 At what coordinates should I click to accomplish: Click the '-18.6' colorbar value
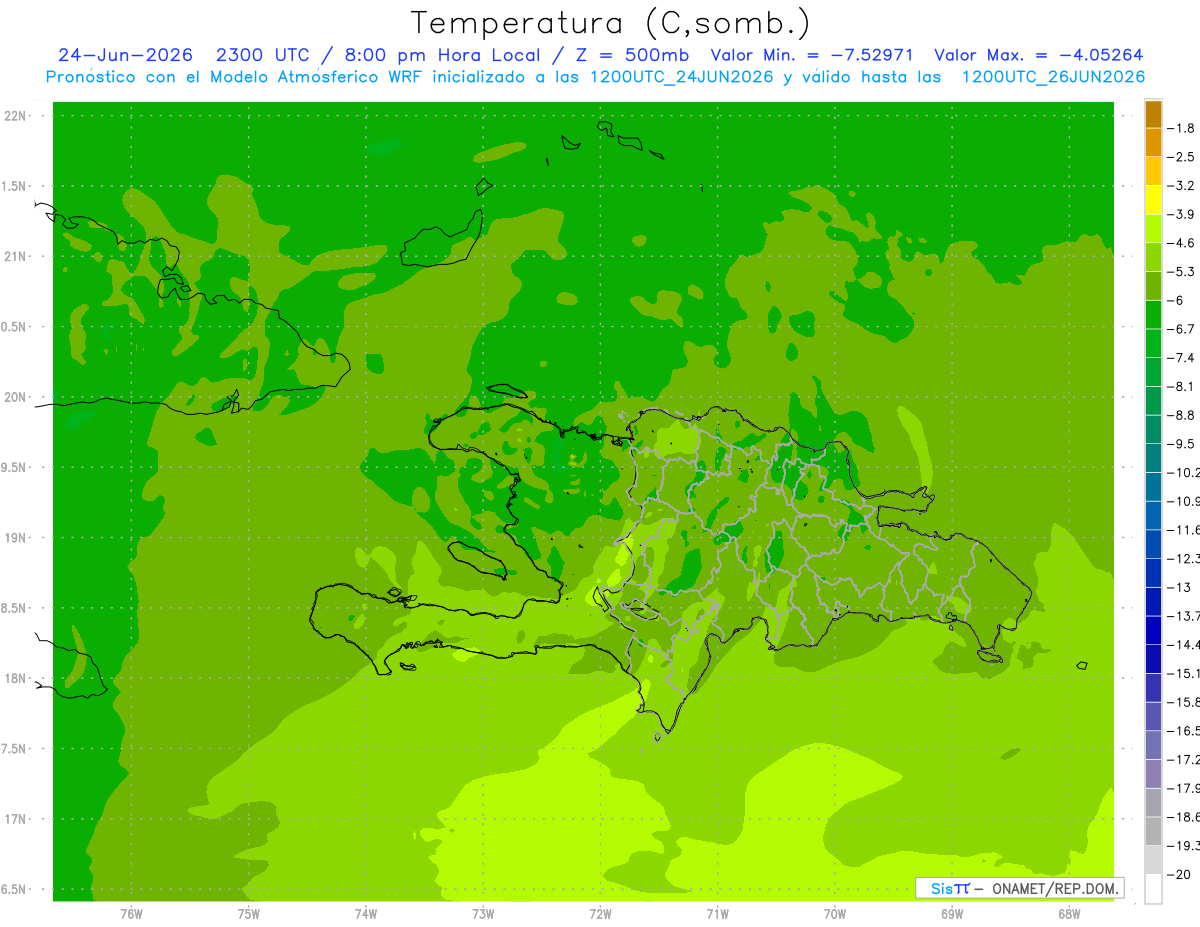[x=1183, y=817]
